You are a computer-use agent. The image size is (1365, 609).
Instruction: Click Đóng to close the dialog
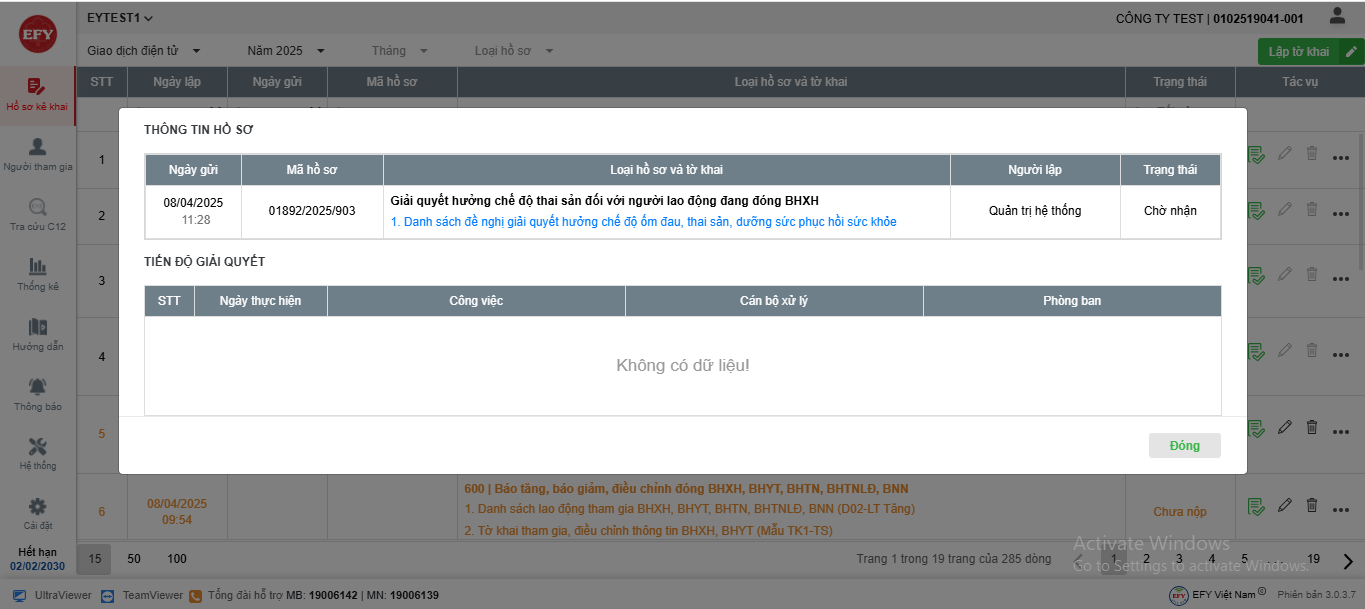point(1184,445)
